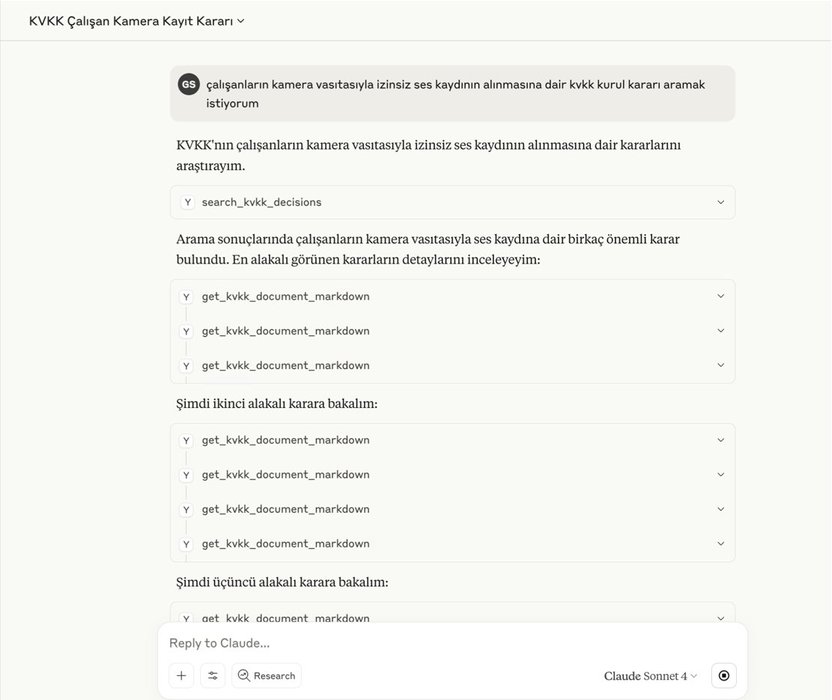Click the stop response button icon

[x=724, y=676]
